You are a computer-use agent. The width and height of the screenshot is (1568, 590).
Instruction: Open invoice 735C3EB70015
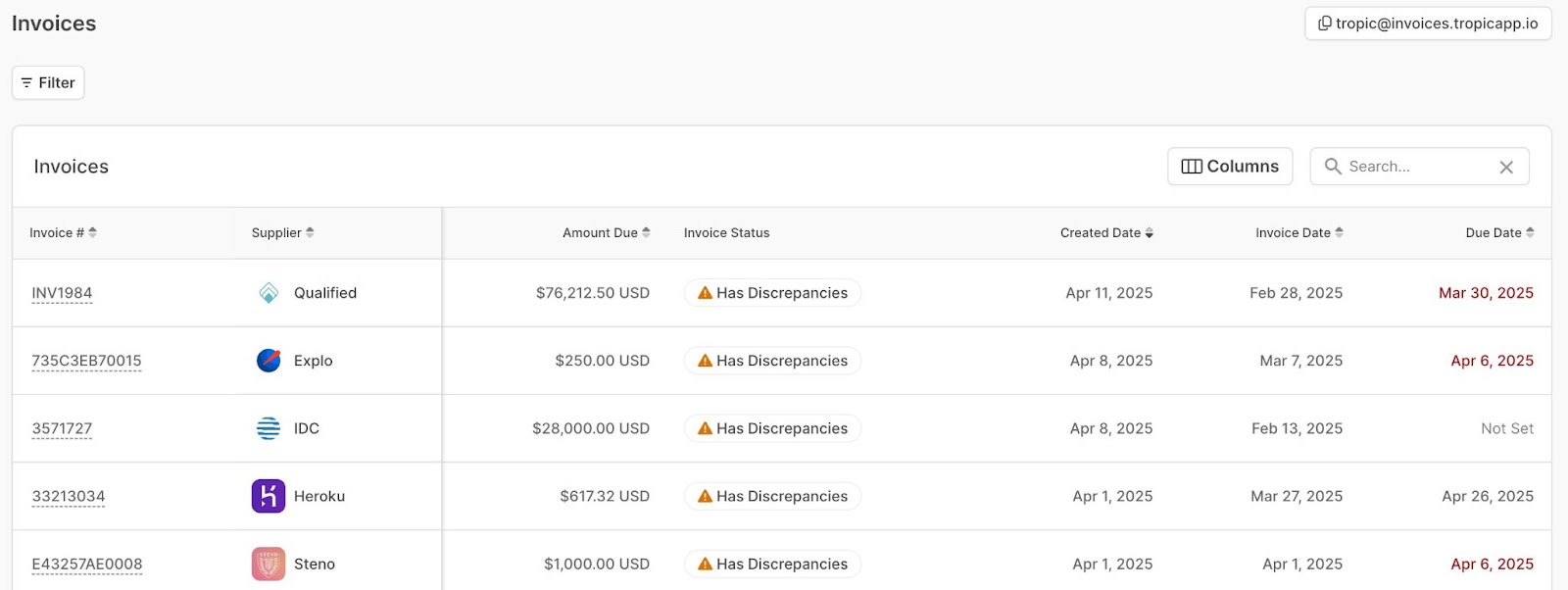click(86, 361)
